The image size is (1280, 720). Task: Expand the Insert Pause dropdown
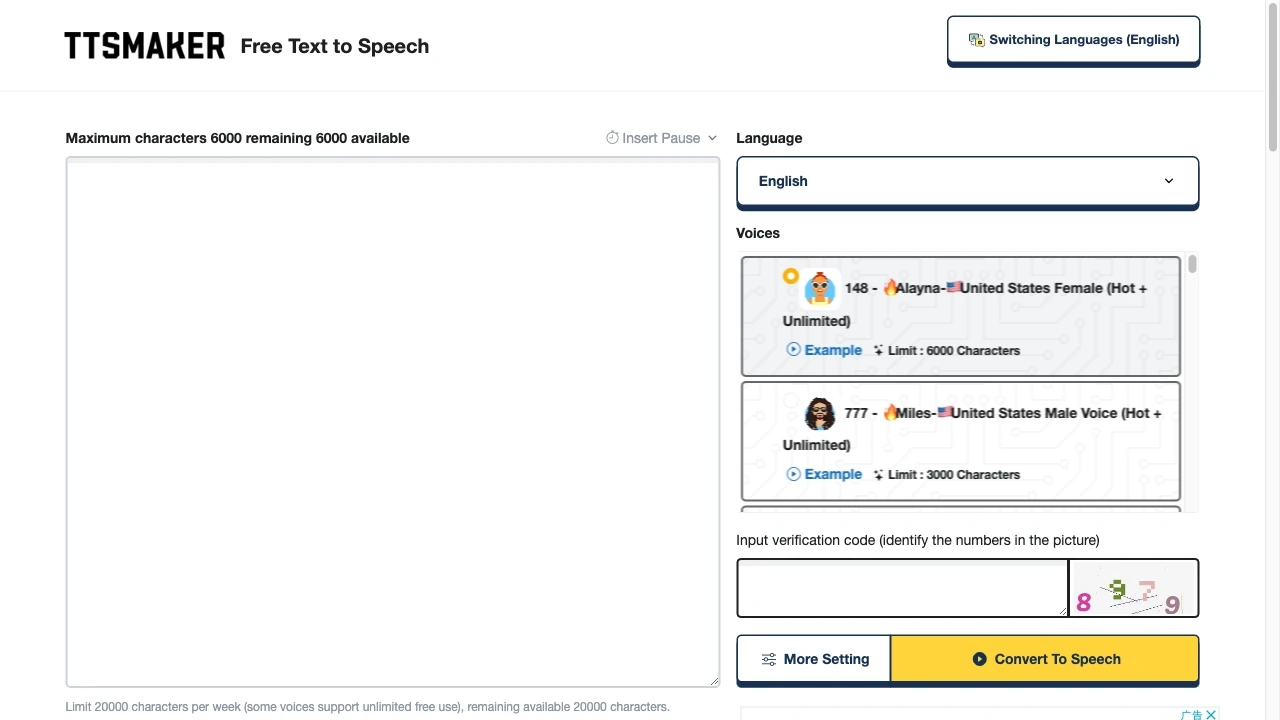(x=711, y=137)
